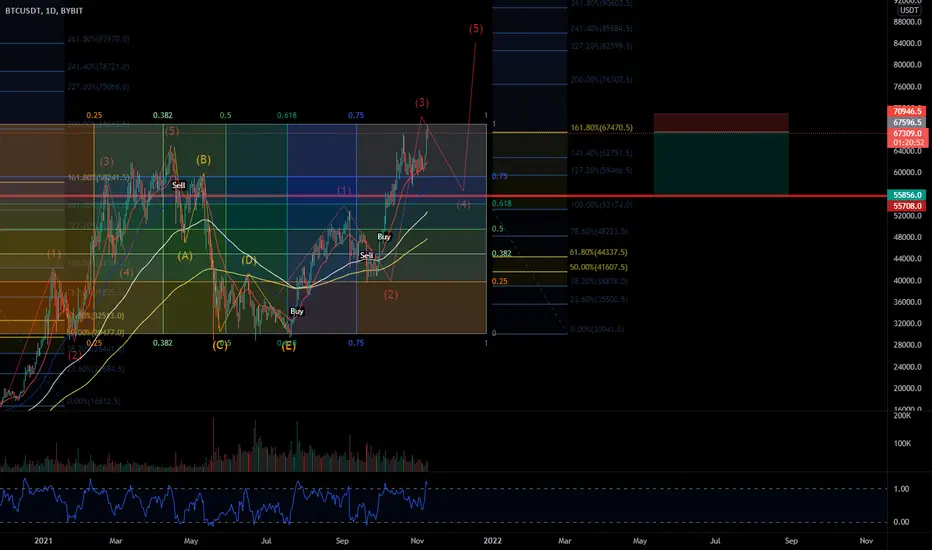Click the 161.80%(67470.5) Fibonacci label
This screenshot has width=932, height=550.
[x=602, y=128]
